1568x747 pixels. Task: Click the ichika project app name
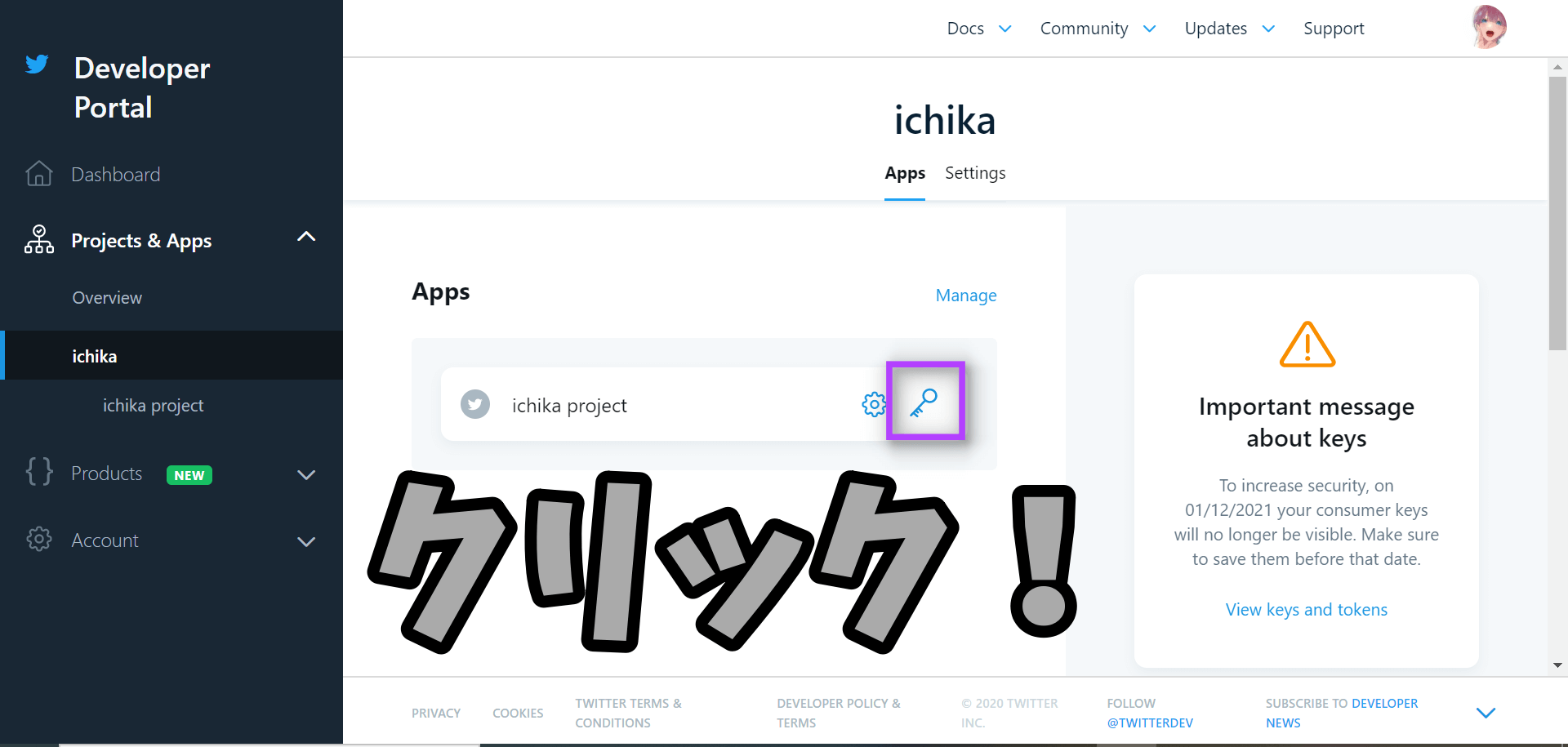[x=569, y=406]
